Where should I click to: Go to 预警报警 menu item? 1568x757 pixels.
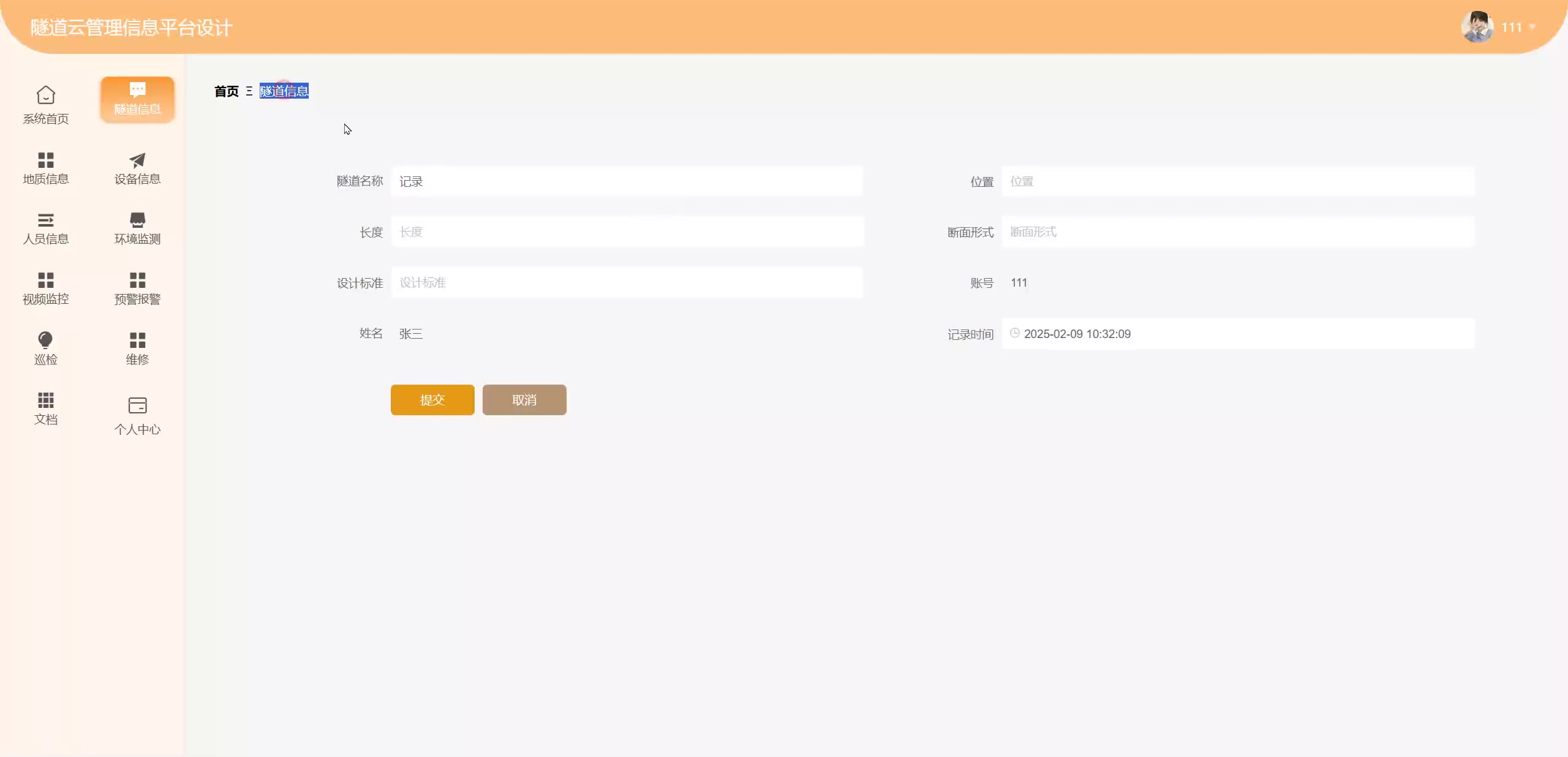[137, 288]
